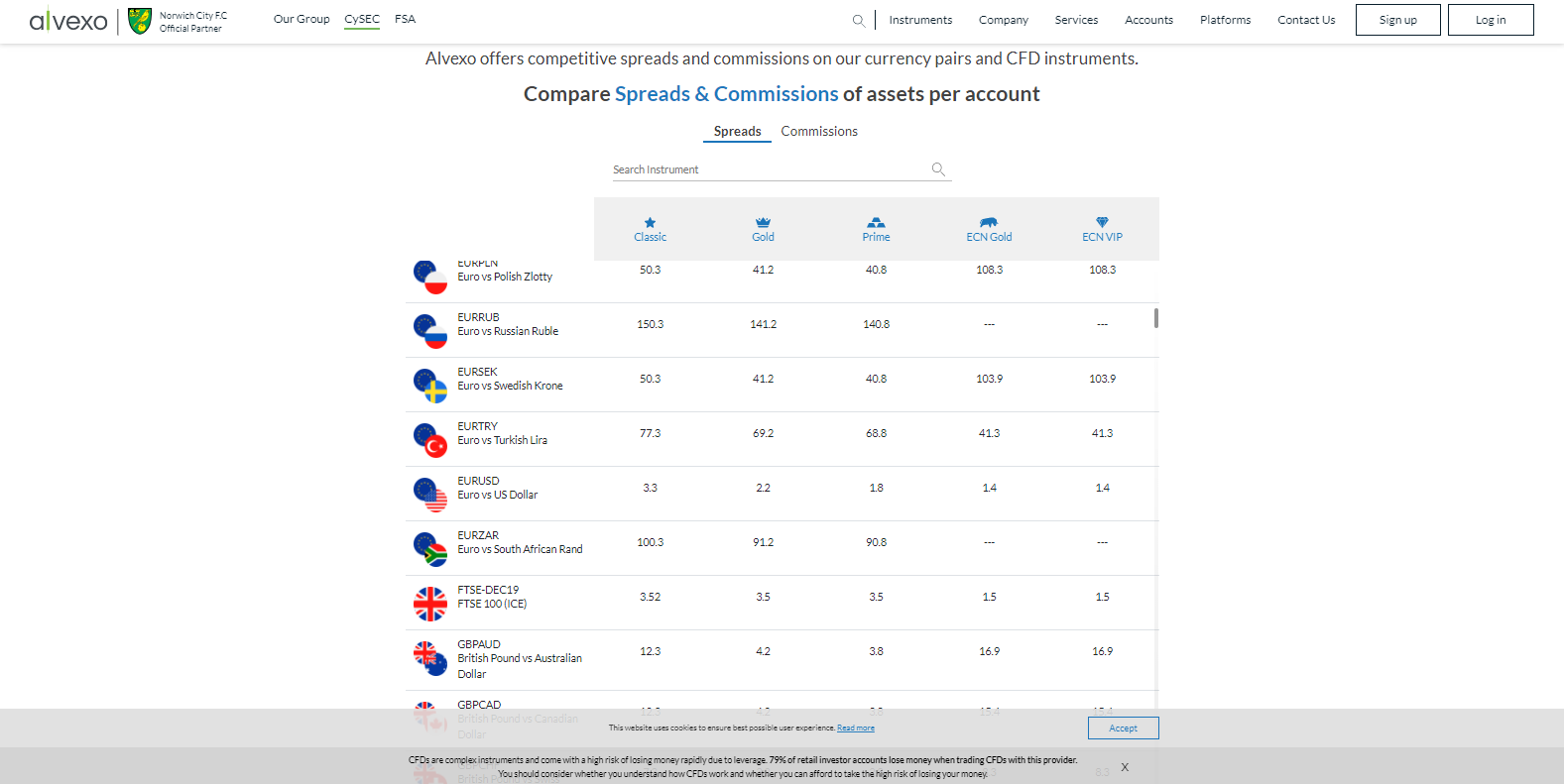Open the Accounts menu
This screenshot has width=1564, height=784.
pyautogui.click(x=1148, y=20)
